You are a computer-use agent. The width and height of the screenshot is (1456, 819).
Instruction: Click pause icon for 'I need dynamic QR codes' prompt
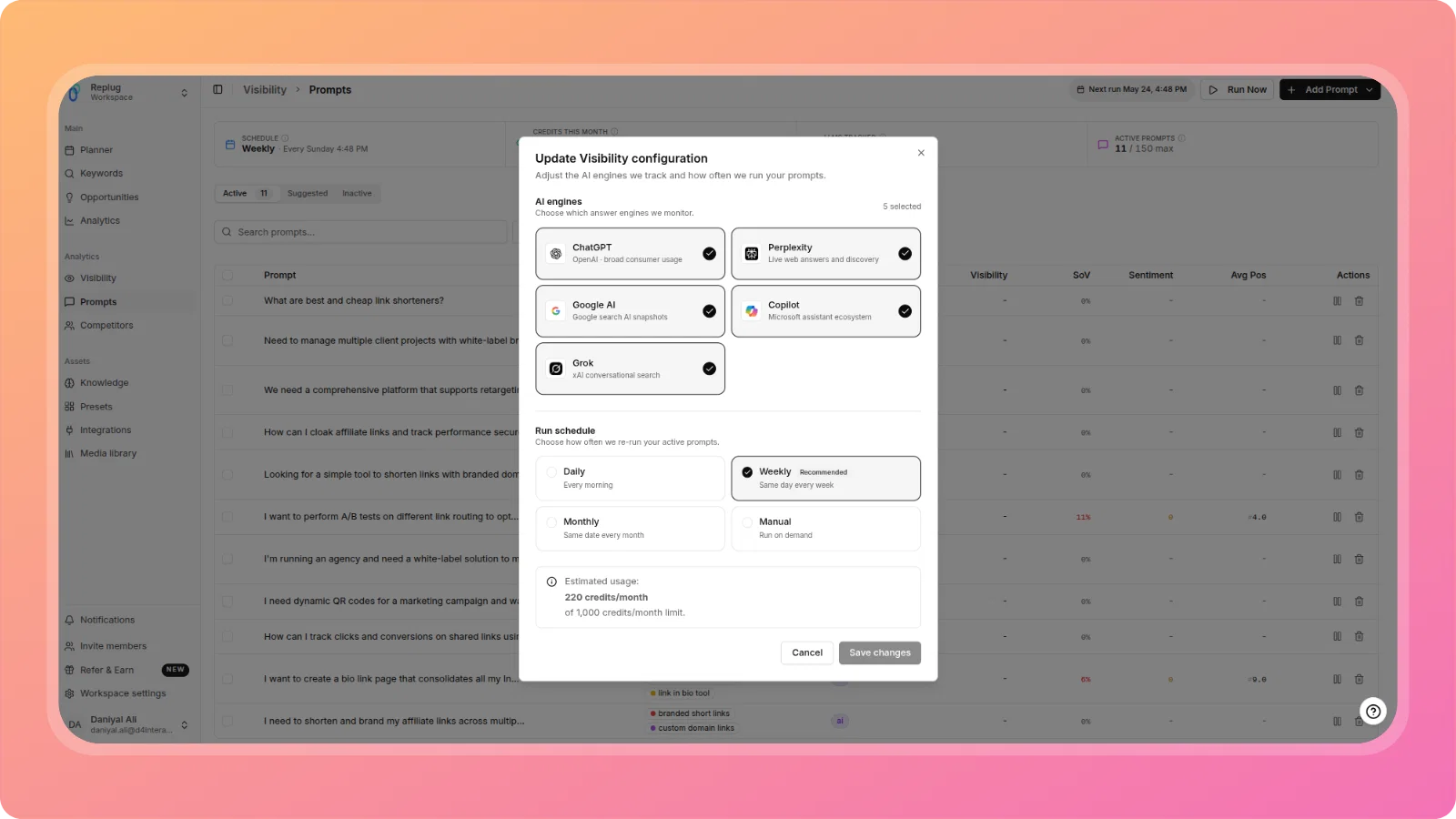tap(1337, 602)
